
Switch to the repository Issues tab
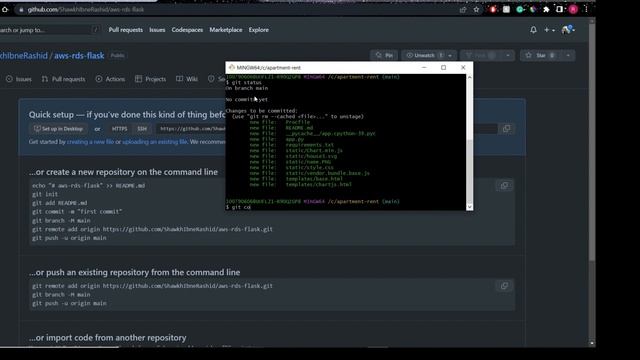19,79
